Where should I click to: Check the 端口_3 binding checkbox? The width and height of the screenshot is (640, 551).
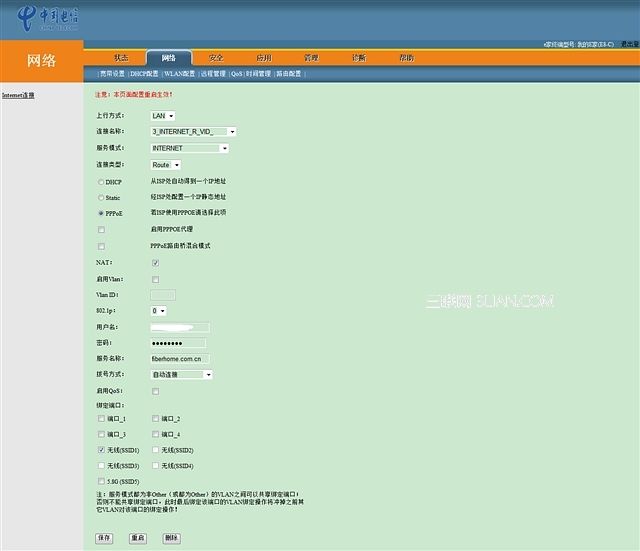101,434
